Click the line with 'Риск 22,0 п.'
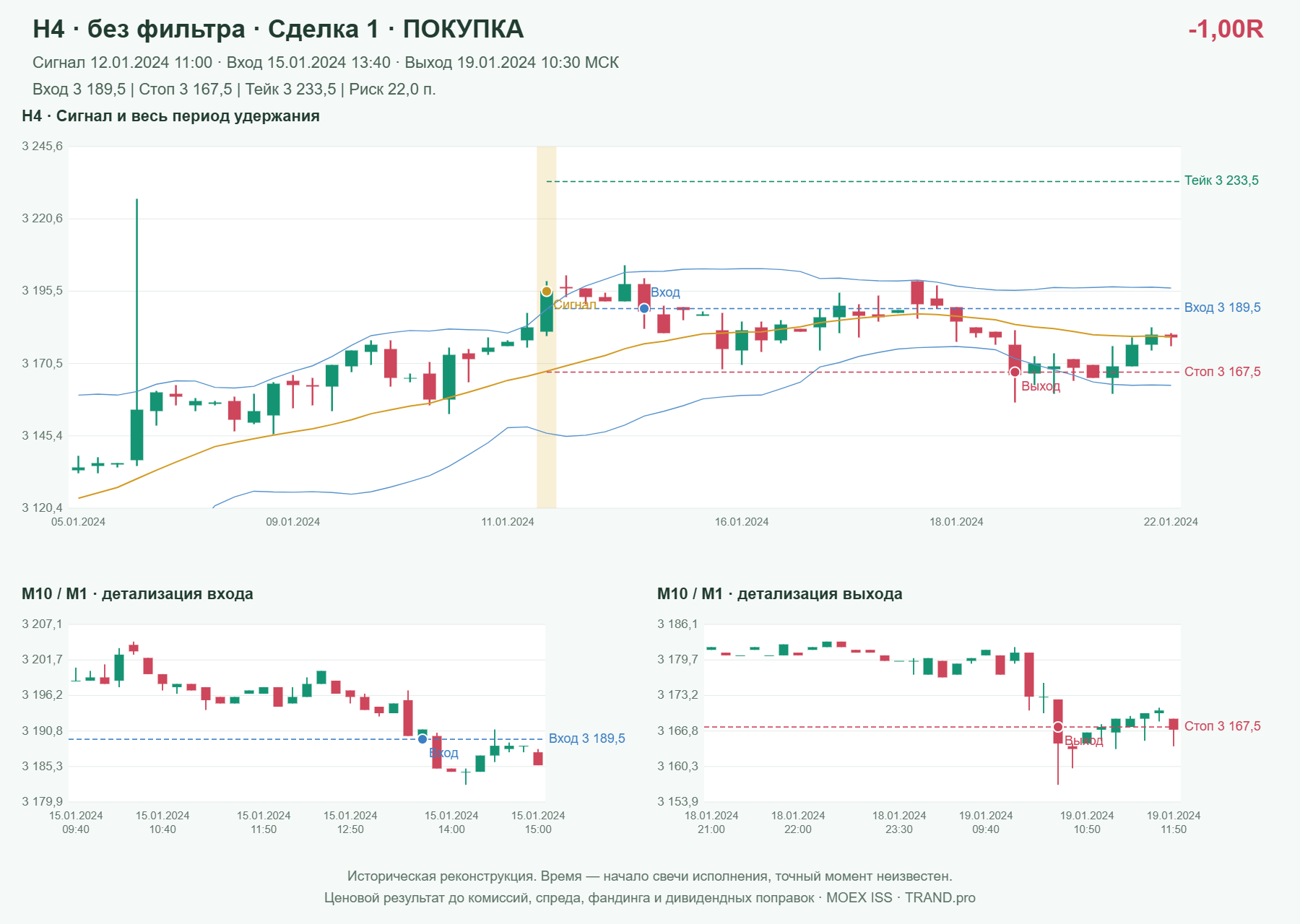1300x924 pixels. pyautogui.click(x=234, y=90)
